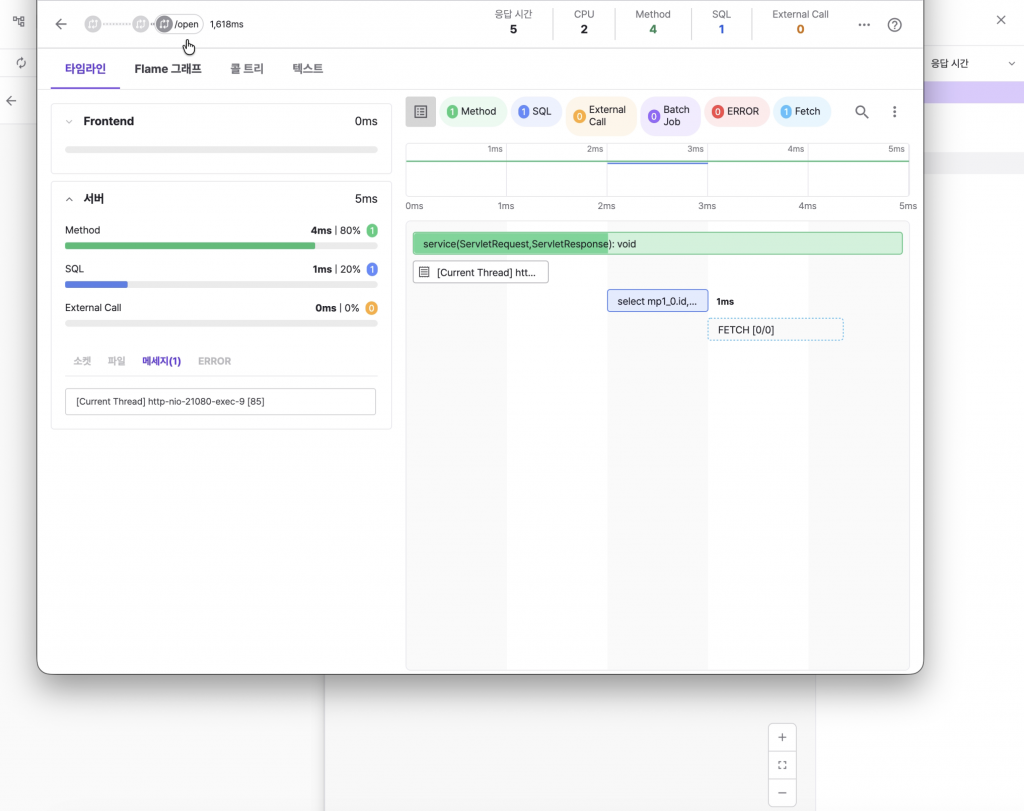The height and width of the screenshot is (811, 1024).
Task: Toggle the Method filter chip
Action: tap(471, 112)
